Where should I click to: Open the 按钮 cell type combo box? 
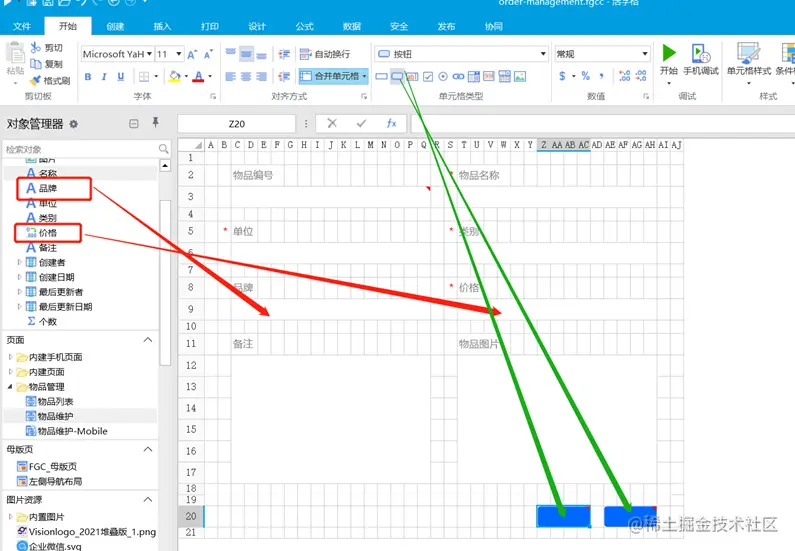point(461,54)
